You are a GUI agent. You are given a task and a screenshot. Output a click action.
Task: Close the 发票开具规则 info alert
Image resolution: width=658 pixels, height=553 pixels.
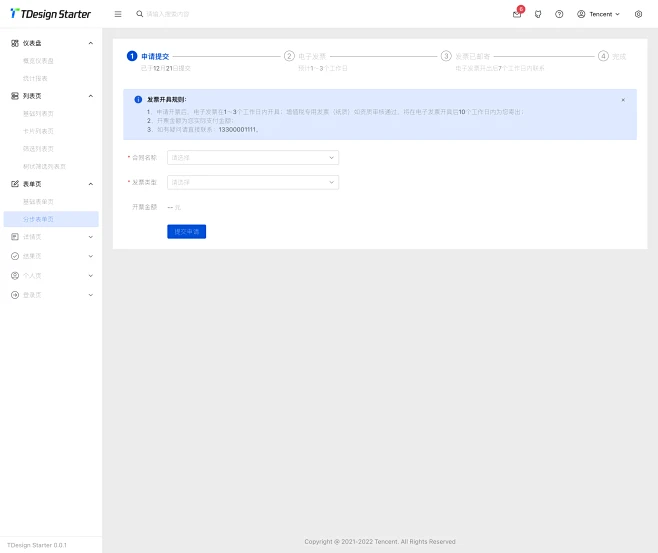click(x=623, y=100)
